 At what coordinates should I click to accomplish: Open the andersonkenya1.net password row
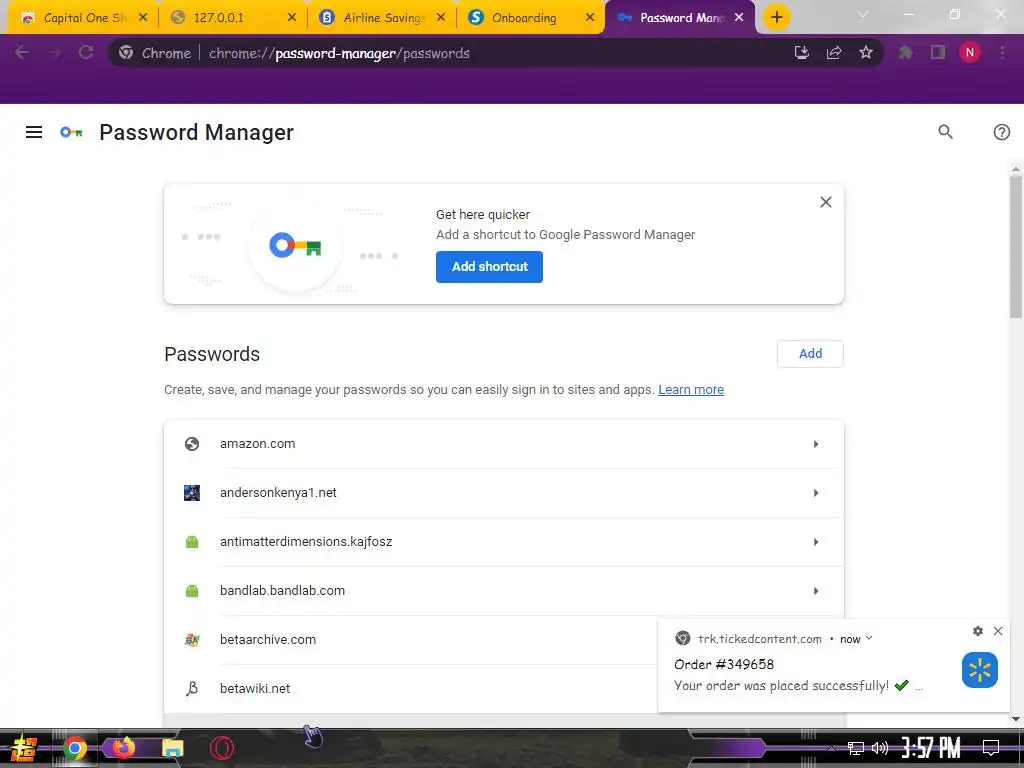(504, 493)
